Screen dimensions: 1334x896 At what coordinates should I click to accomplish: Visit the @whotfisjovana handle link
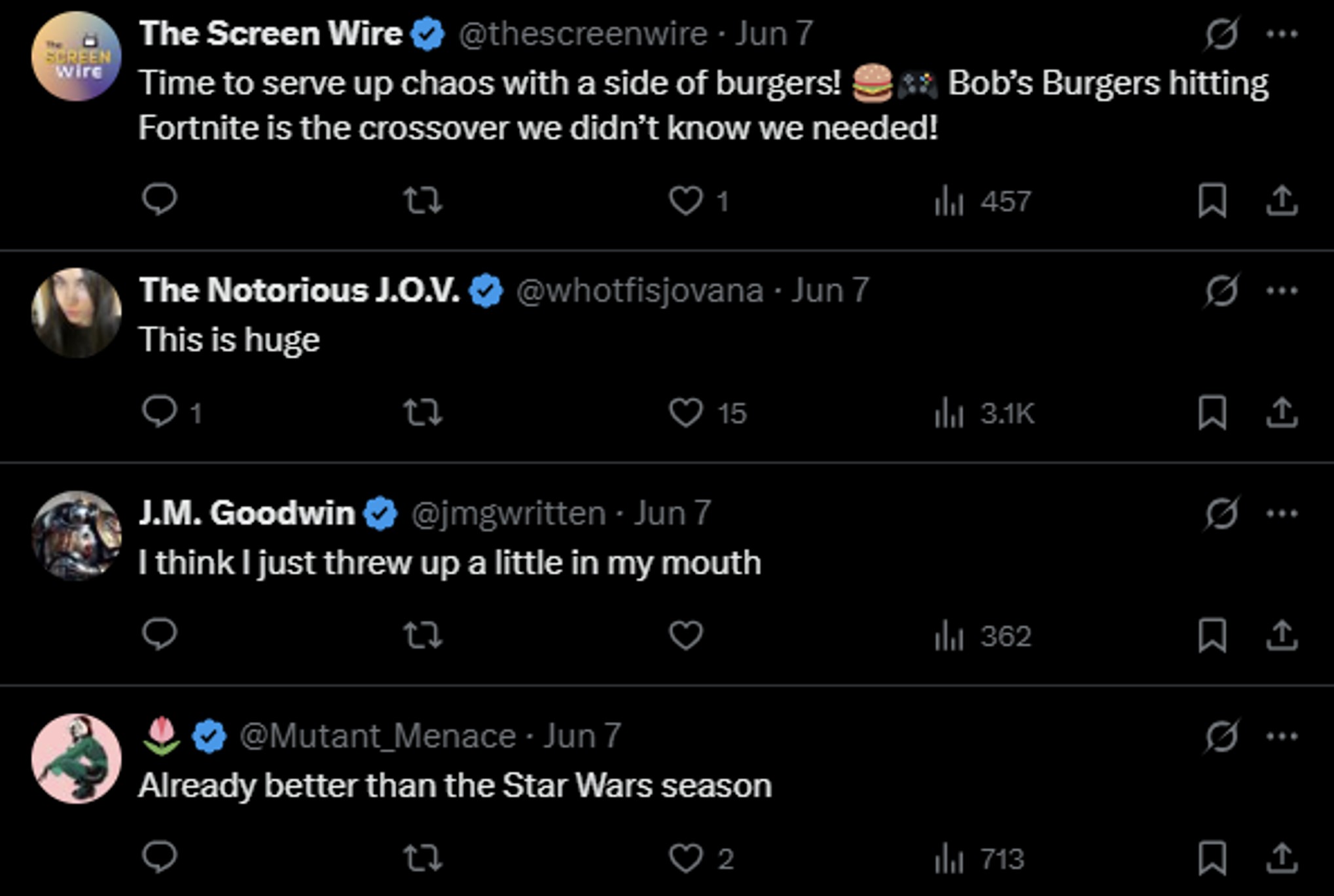click(x=640, y=291)
